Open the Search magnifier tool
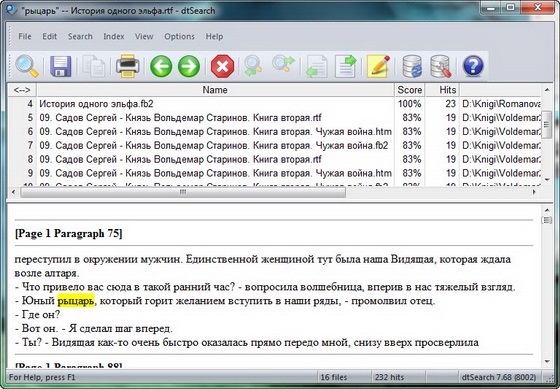 pos(26,66)
